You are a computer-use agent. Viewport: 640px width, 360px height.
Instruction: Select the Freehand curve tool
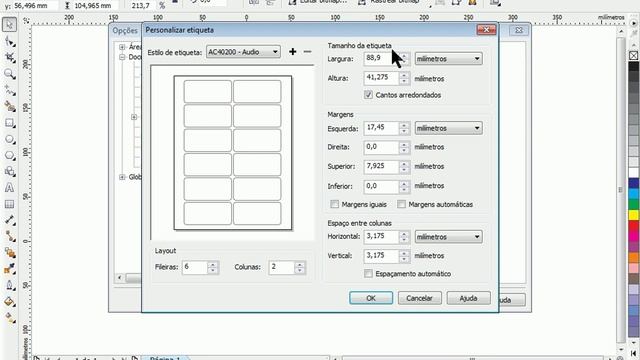[9, 90]
